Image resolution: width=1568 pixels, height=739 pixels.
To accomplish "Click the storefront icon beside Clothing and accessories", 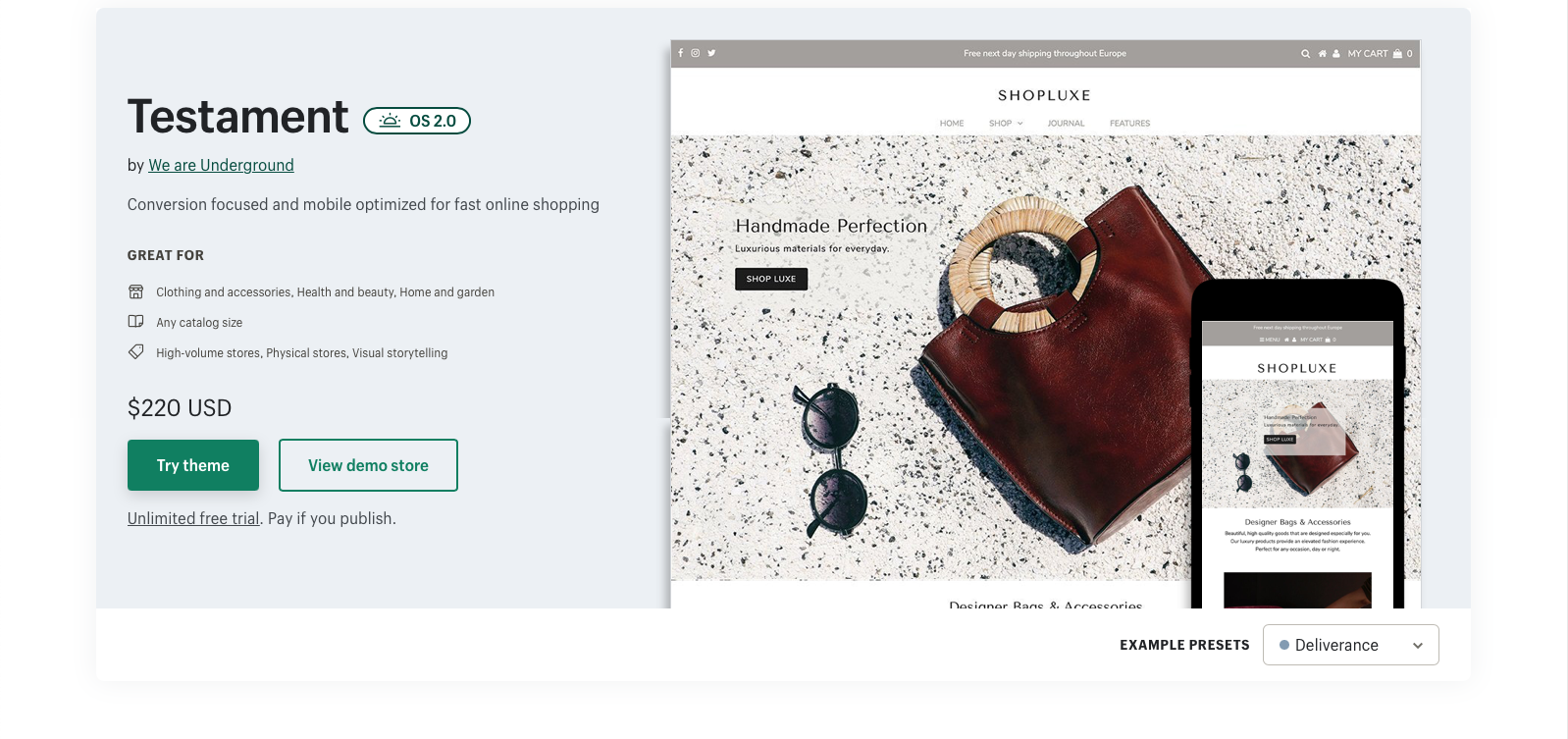I will click(x=136, y=291).
